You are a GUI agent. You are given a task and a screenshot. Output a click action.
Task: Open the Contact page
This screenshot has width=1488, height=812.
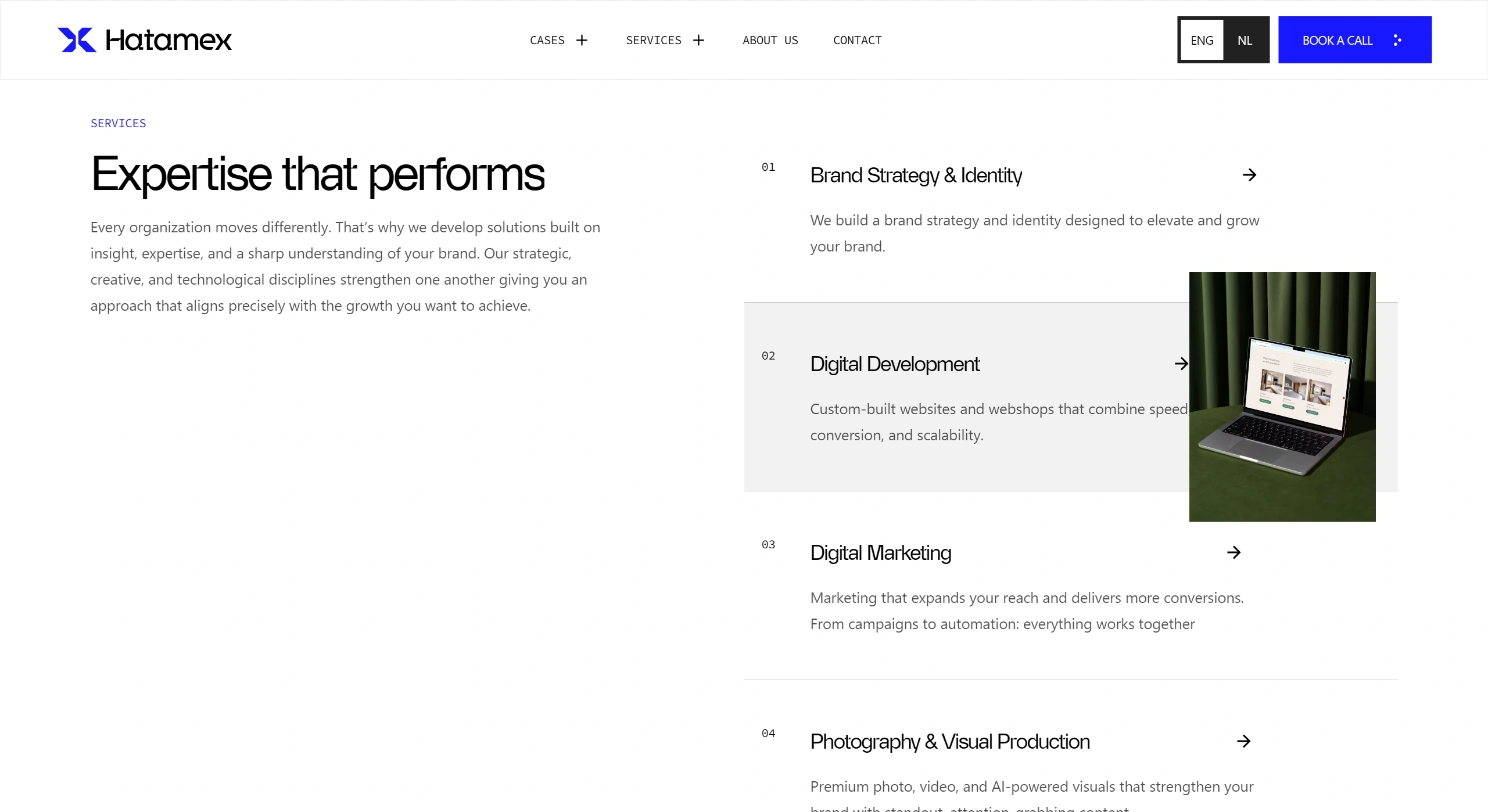857,40
